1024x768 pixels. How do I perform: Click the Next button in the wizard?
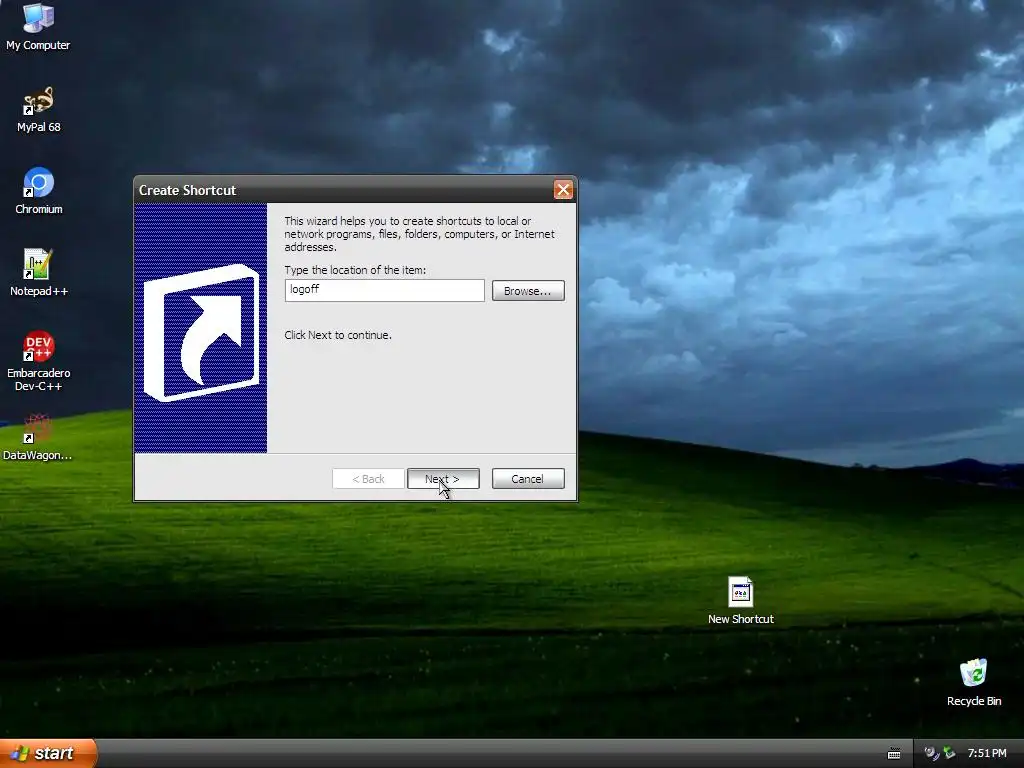coord(443,479)
